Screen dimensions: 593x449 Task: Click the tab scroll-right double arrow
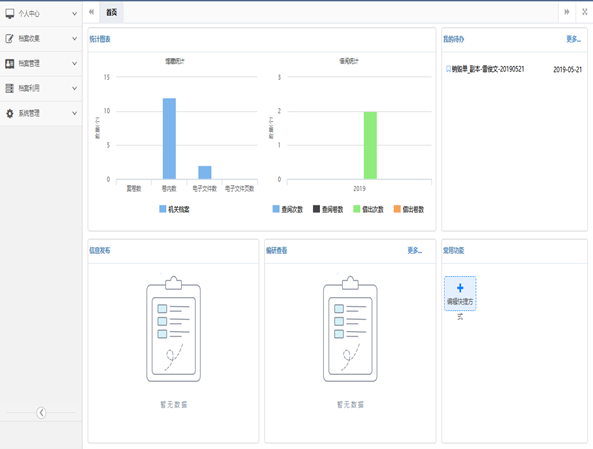coord(567,12)
